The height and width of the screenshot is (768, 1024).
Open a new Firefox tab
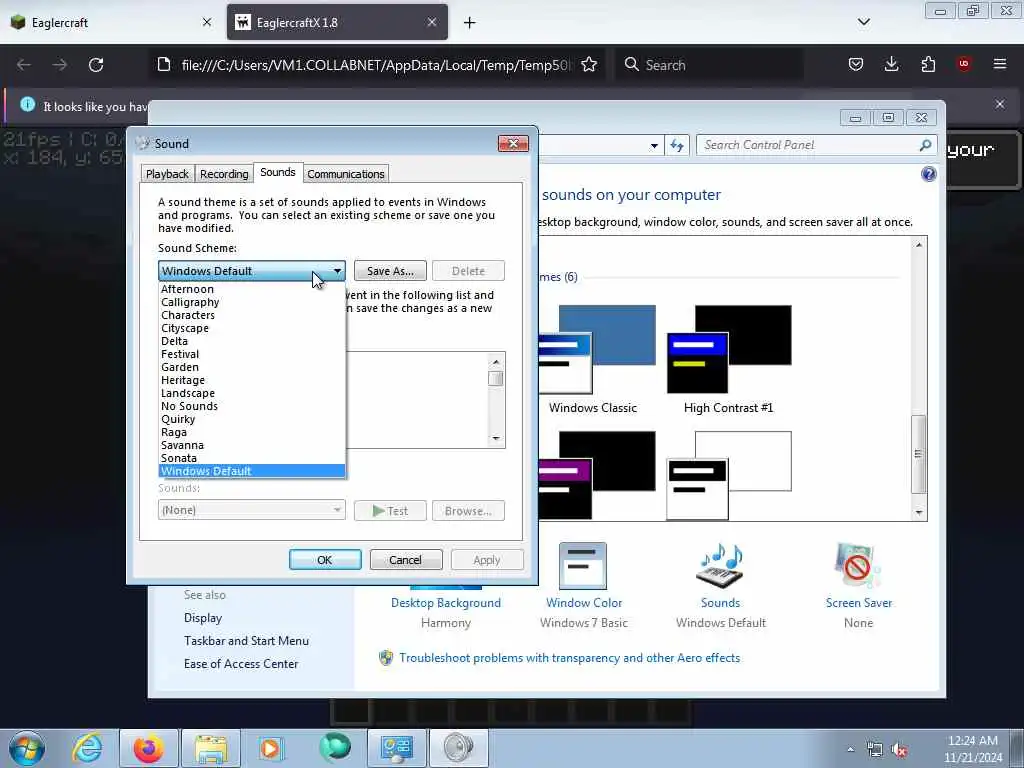click(x=469, y=23)
